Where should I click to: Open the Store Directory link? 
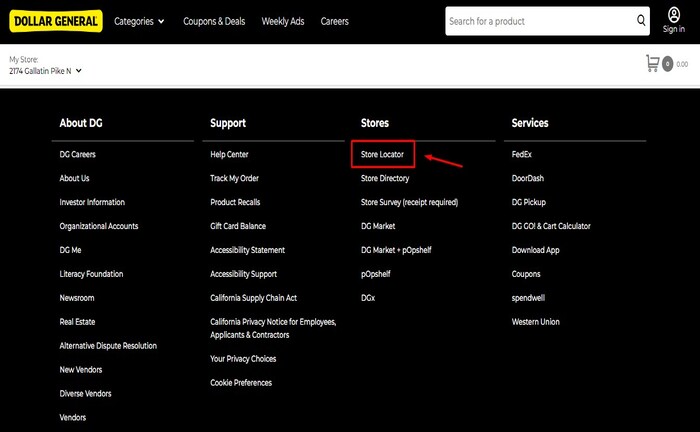[x=385, y=178]
